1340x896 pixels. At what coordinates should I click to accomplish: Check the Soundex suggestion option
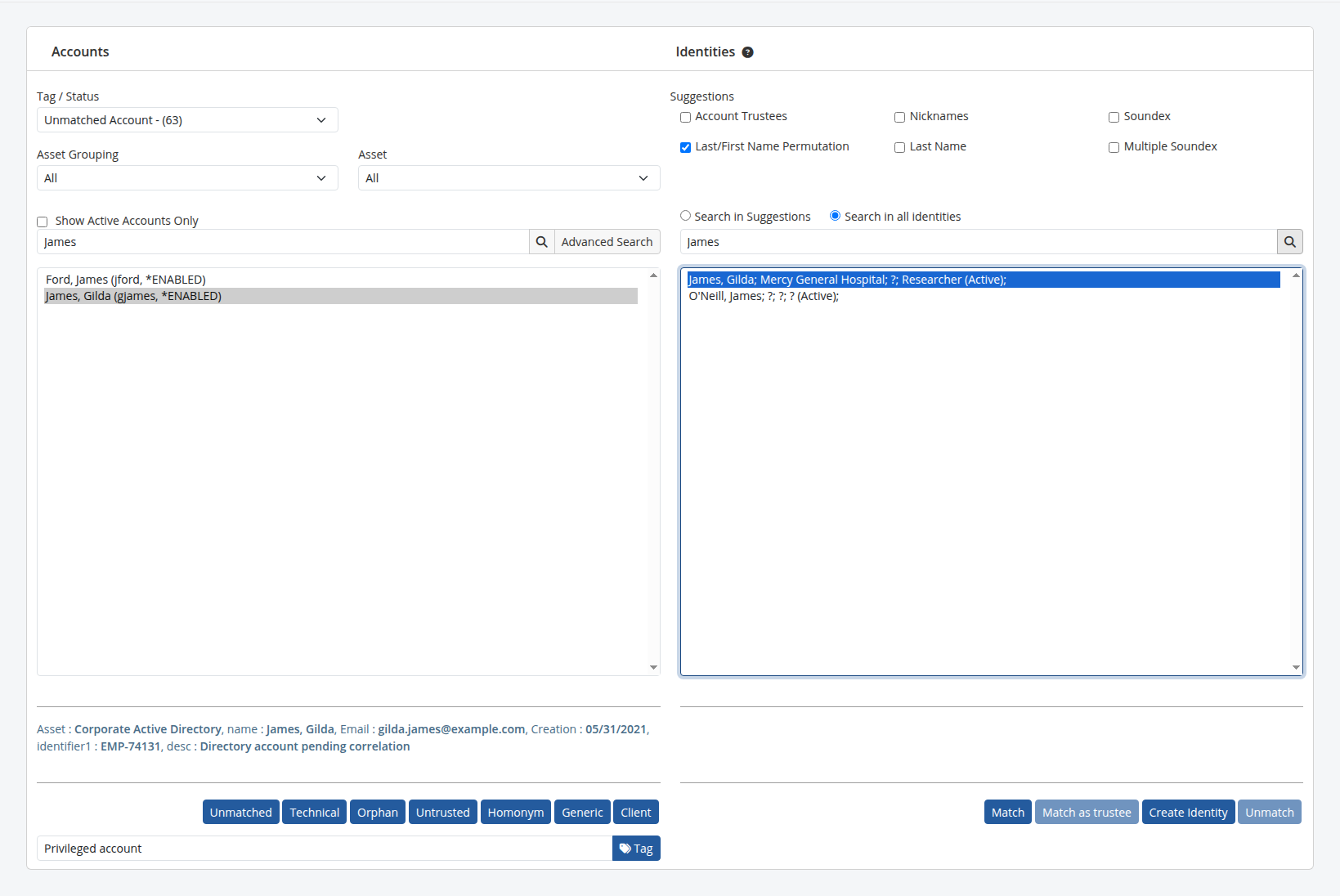click(x=1114, y=117)
